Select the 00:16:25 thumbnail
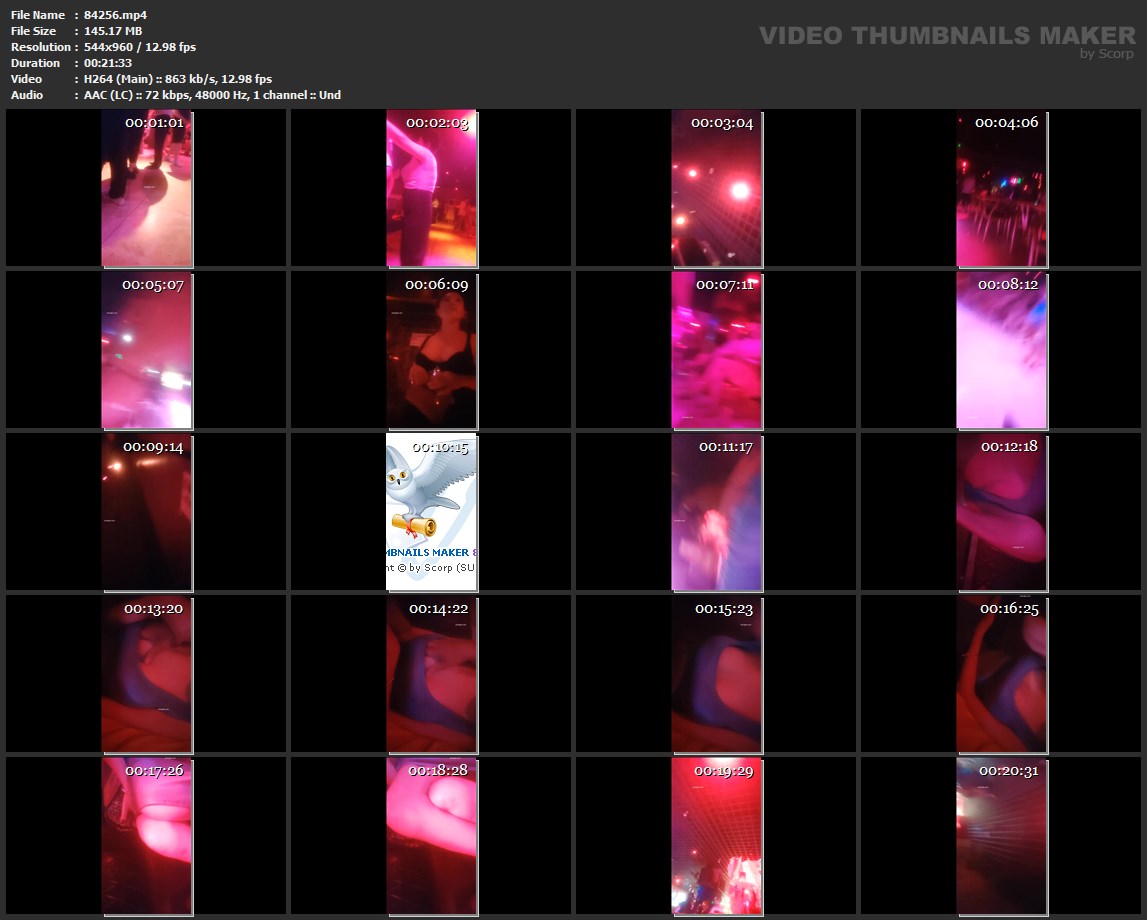Screen dimensions: 1147x920 click(x=1002, y=674)
